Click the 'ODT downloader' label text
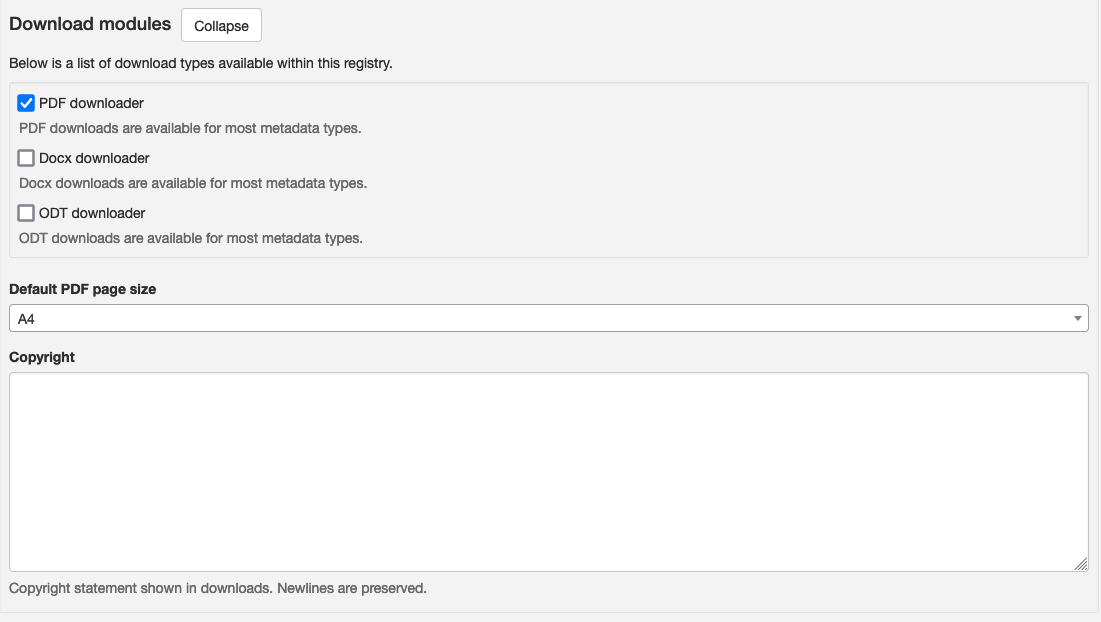Screen dimensions: 1101x622 click(x=92, y=213)
